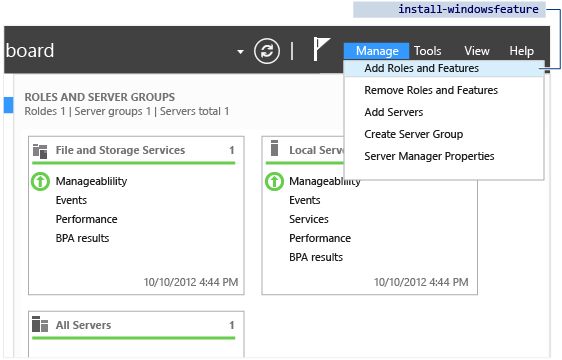Open the Tools menu
The width and height of the screenshot is (562, 360).
428,51
